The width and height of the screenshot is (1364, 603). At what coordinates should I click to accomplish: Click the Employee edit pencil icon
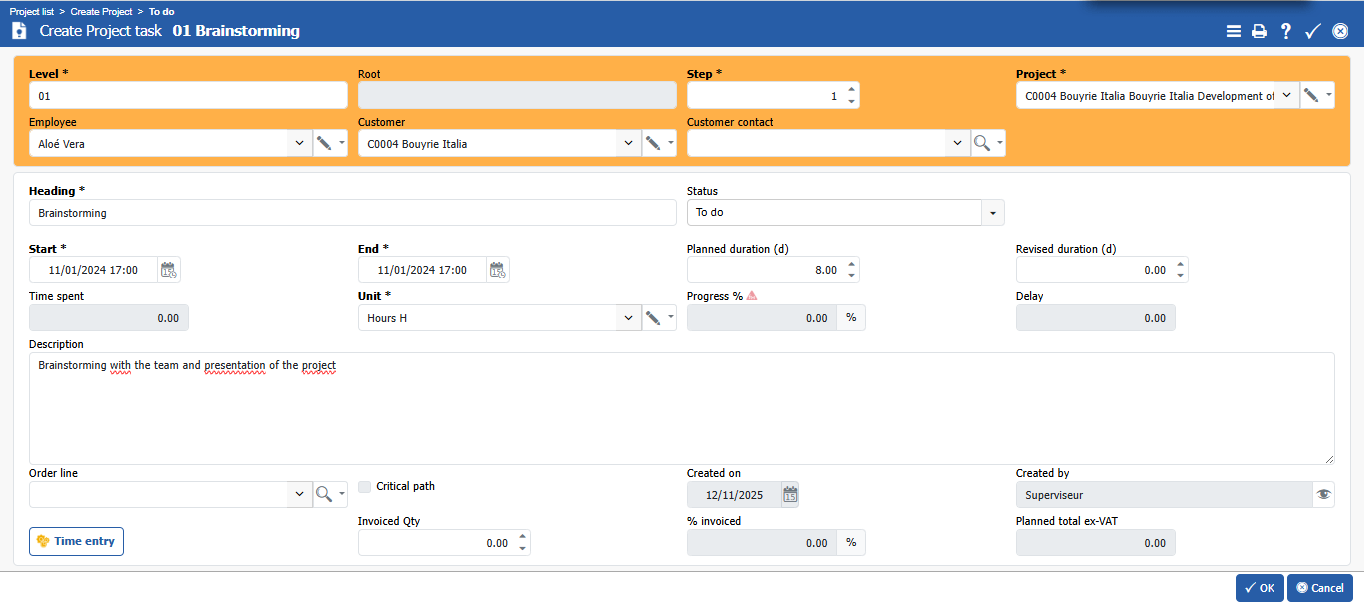click(x=324, y=144)
